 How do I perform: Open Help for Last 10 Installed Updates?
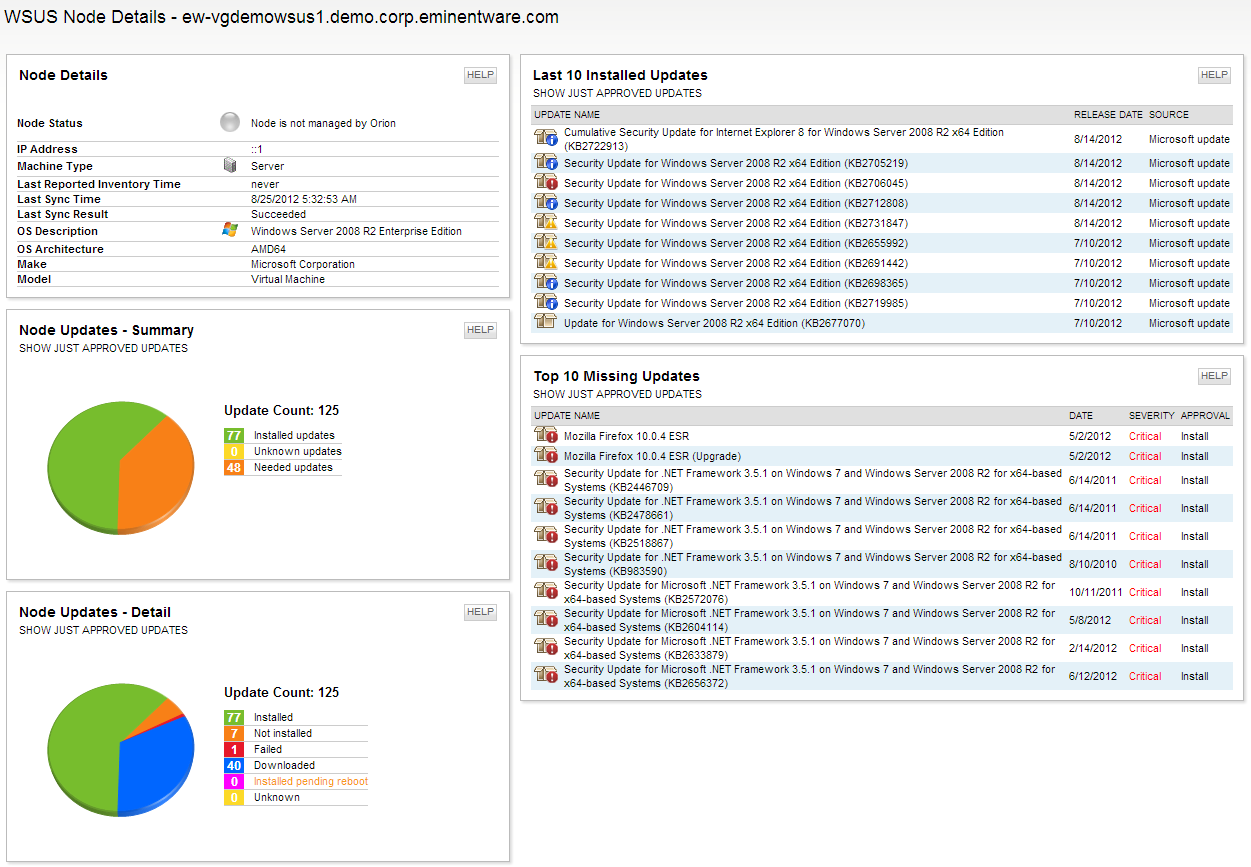(1214, 75)
